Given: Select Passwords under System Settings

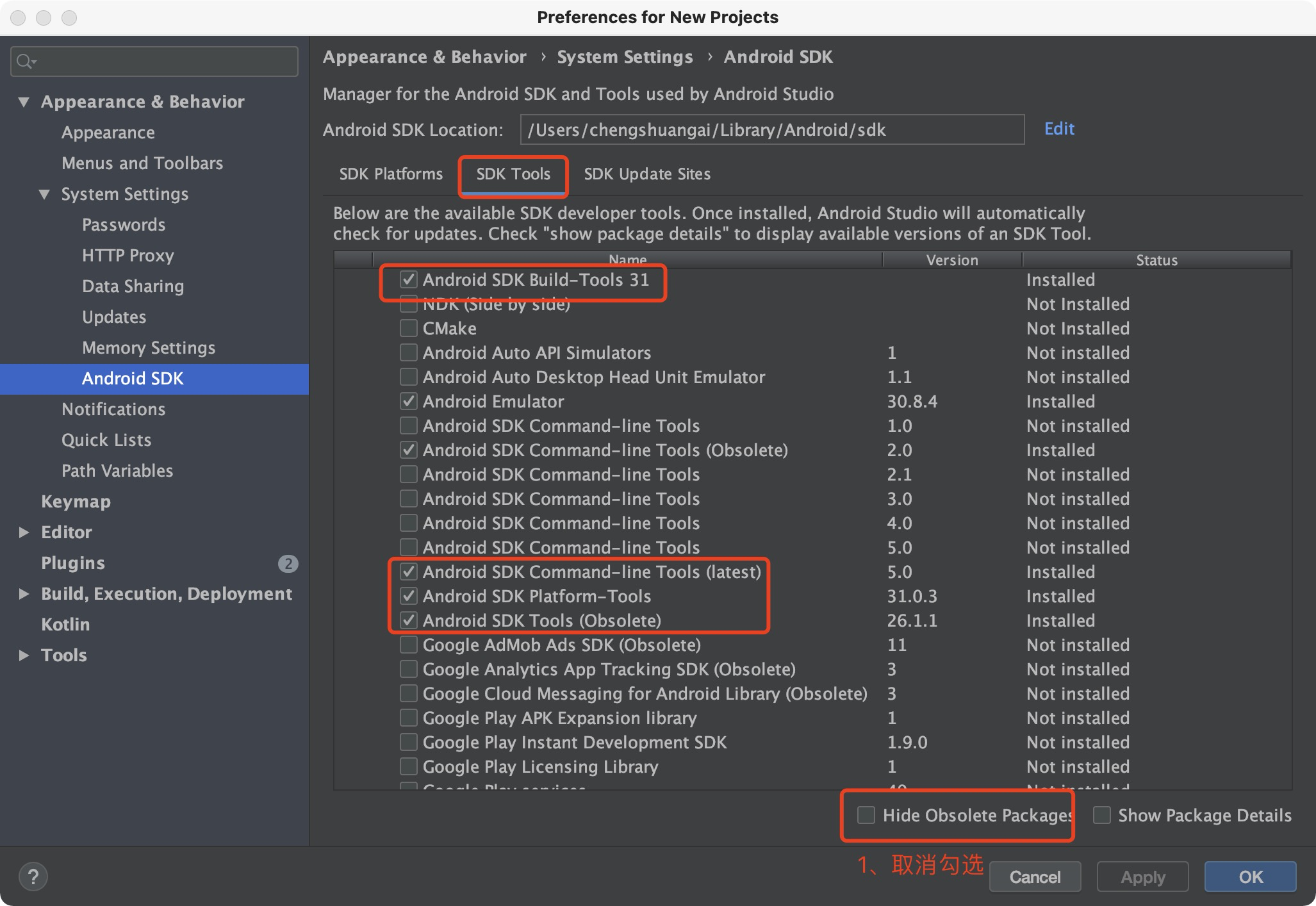Looking at the screenshot, I should pyautogui.click(x=124, y=225).
